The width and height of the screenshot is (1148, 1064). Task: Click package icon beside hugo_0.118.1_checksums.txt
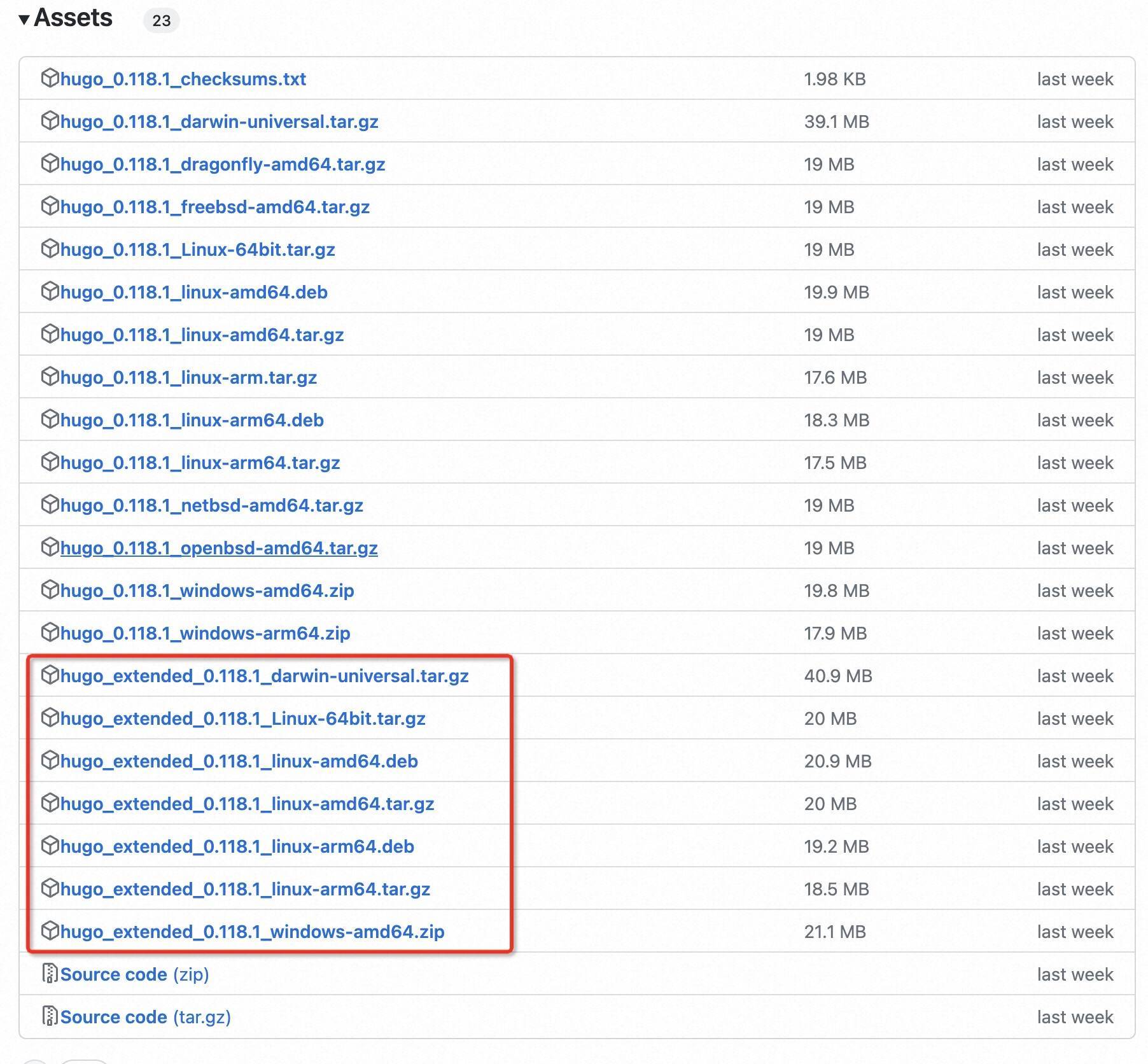tap(50, 78)
